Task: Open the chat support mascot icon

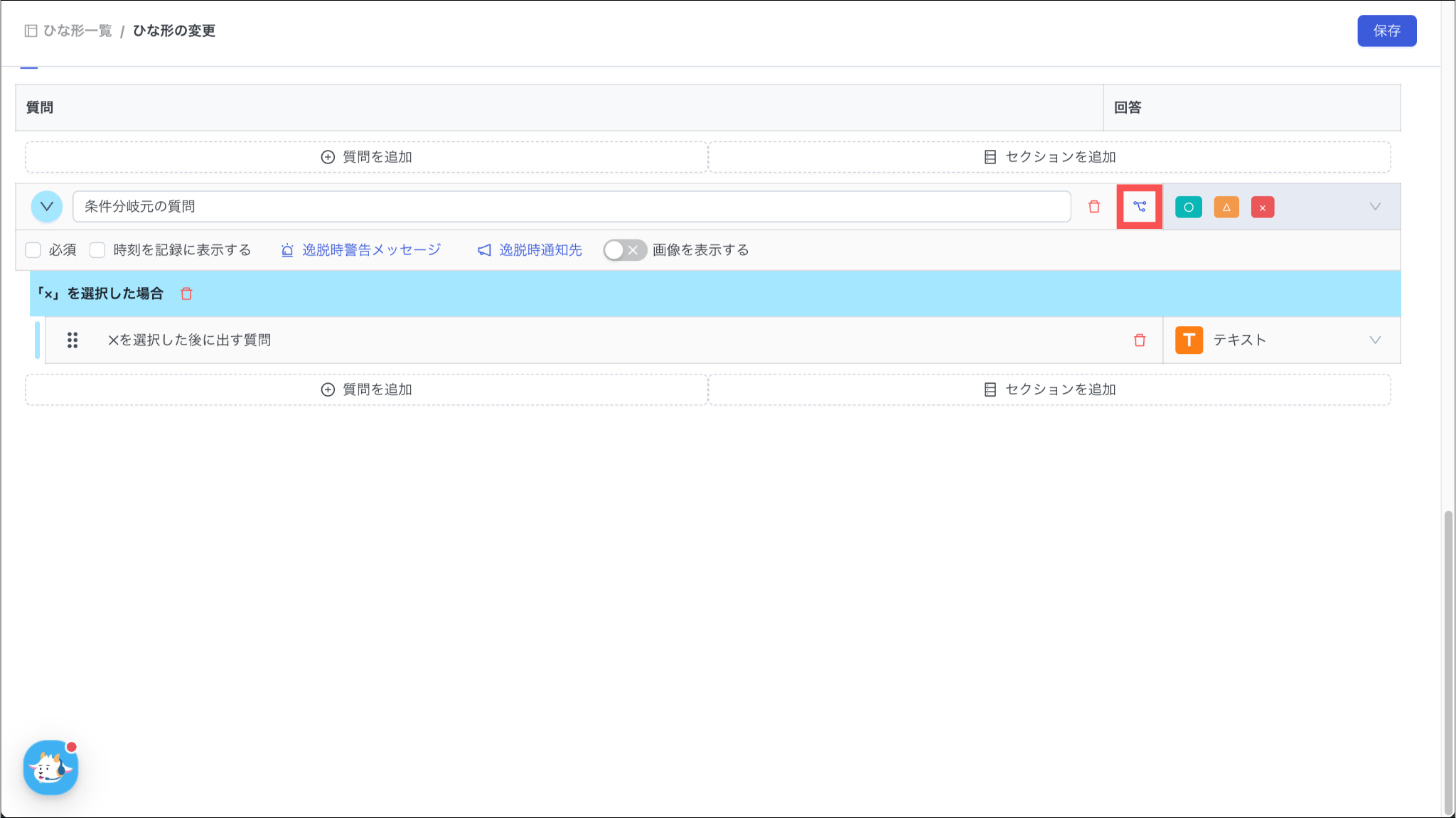Action: (50, 768)
